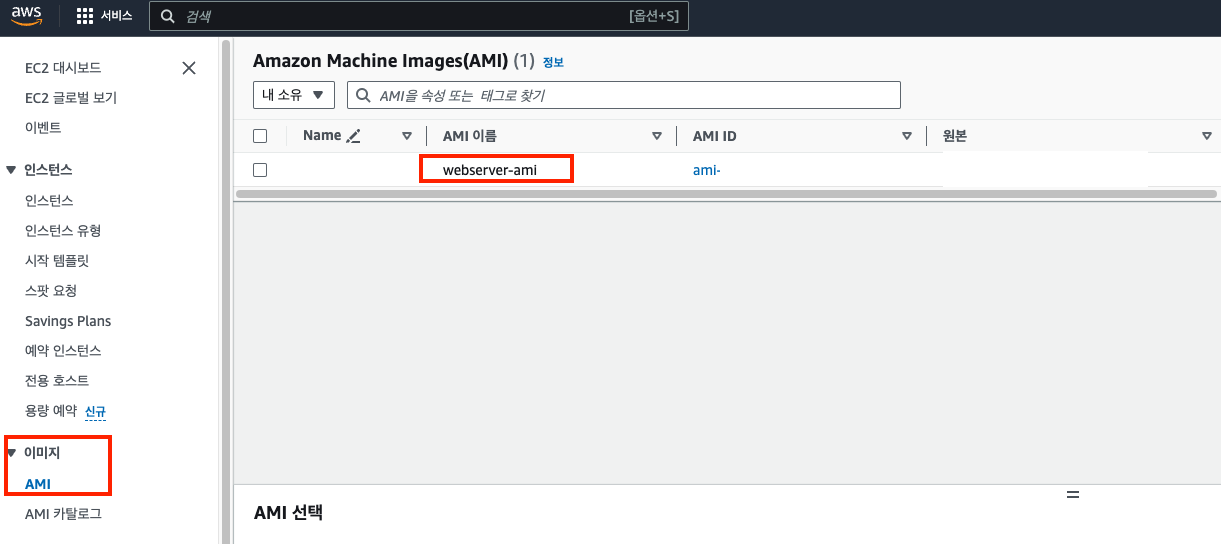Click the 신규 badge next to 용량 예약
Viewport: 1221px width, 544px height.
click(x=96, y=412)
